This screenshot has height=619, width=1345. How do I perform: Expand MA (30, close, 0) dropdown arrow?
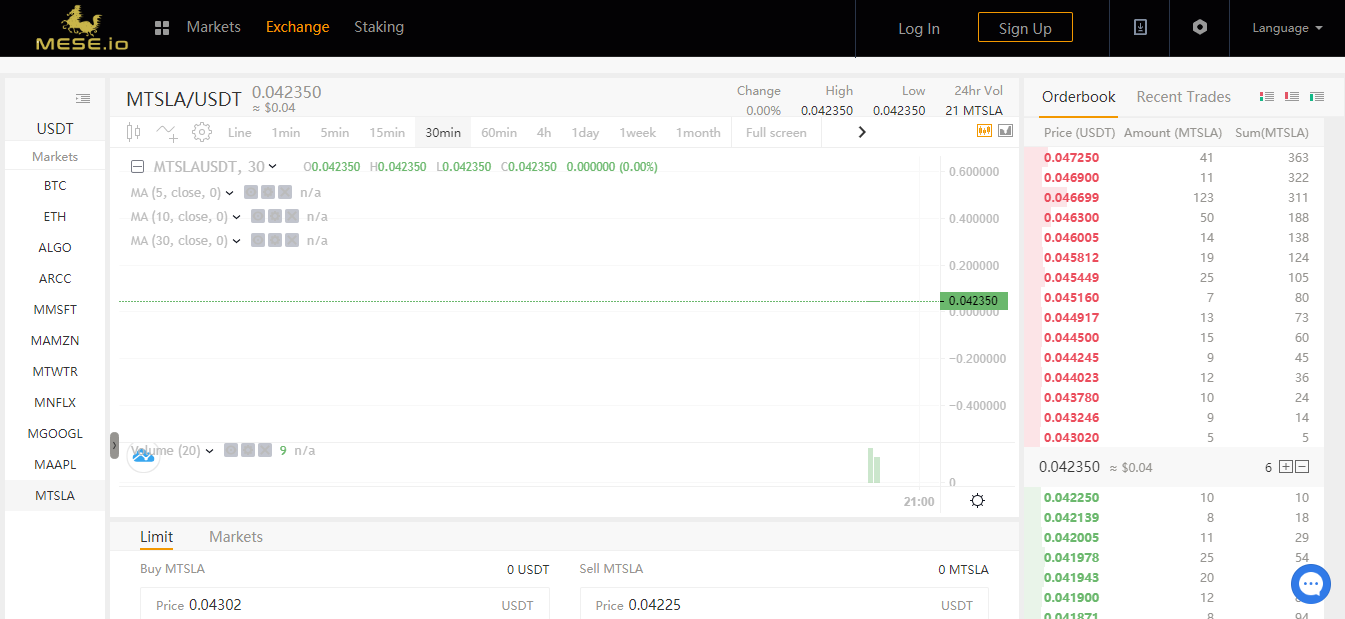click(x=237, y=240)
